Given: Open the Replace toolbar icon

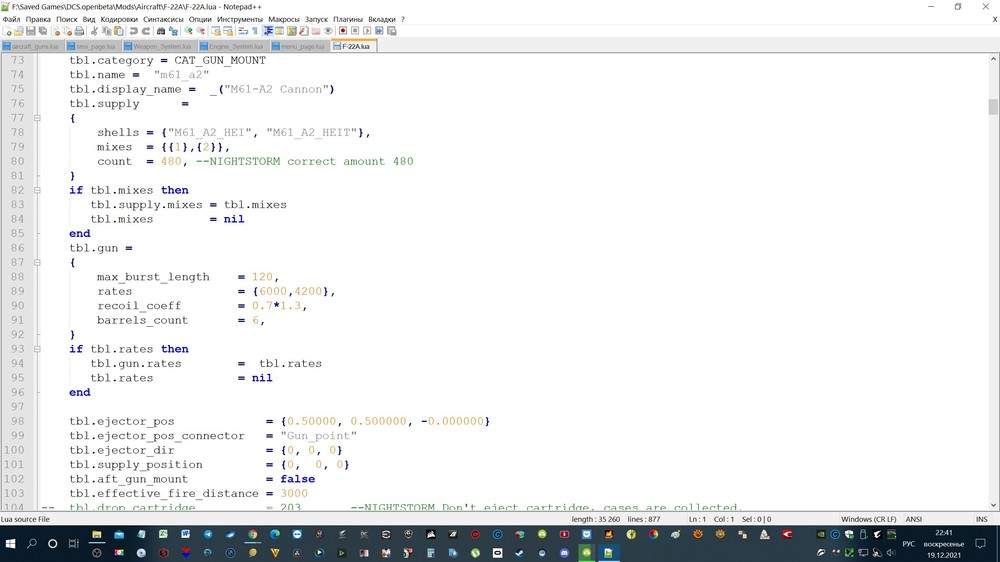Looking at the screenshot, I should pyautogui.click(x=173, y=31).
